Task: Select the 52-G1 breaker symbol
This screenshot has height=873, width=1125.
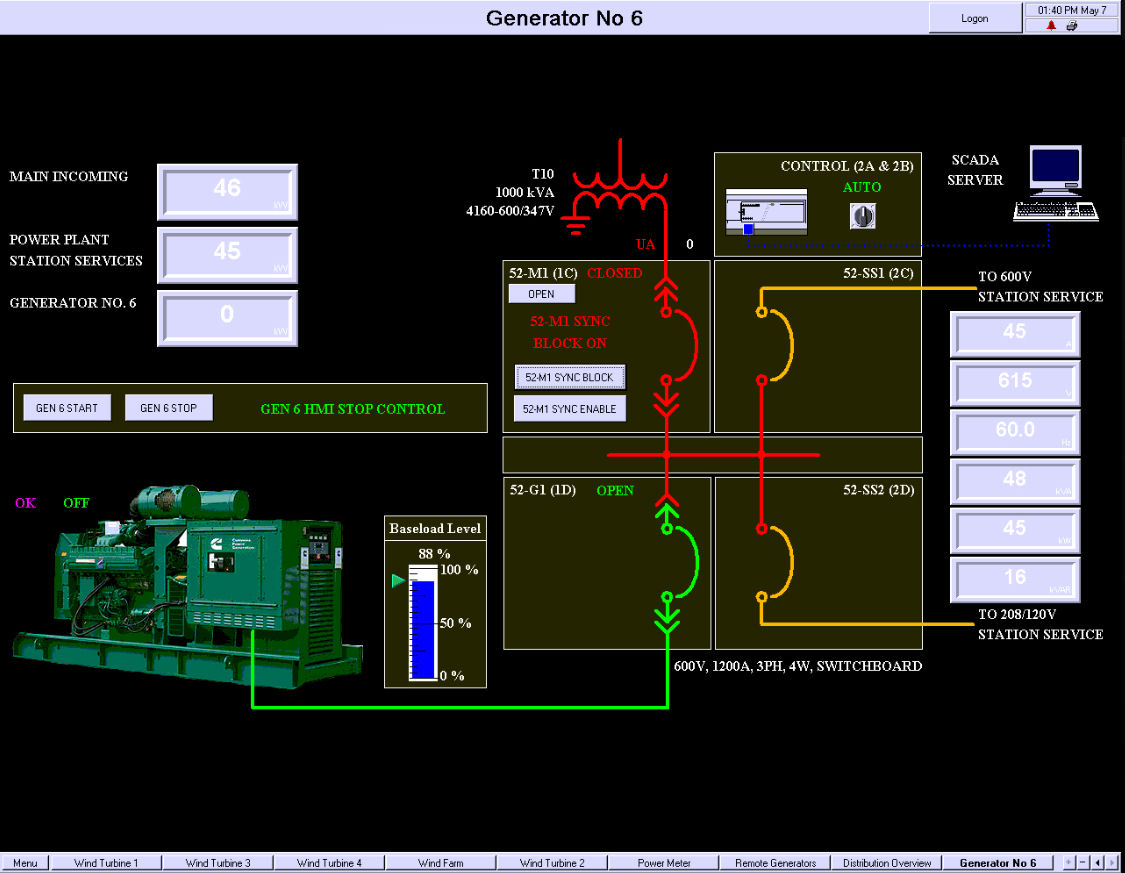Action: coord(674,563)
